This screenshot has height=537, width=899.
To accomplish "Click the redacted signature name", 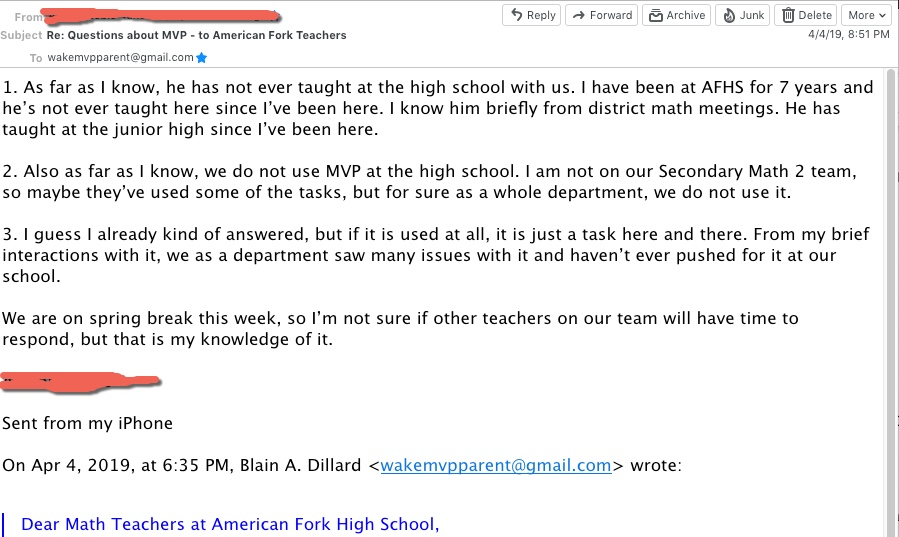I will [80, 382].
